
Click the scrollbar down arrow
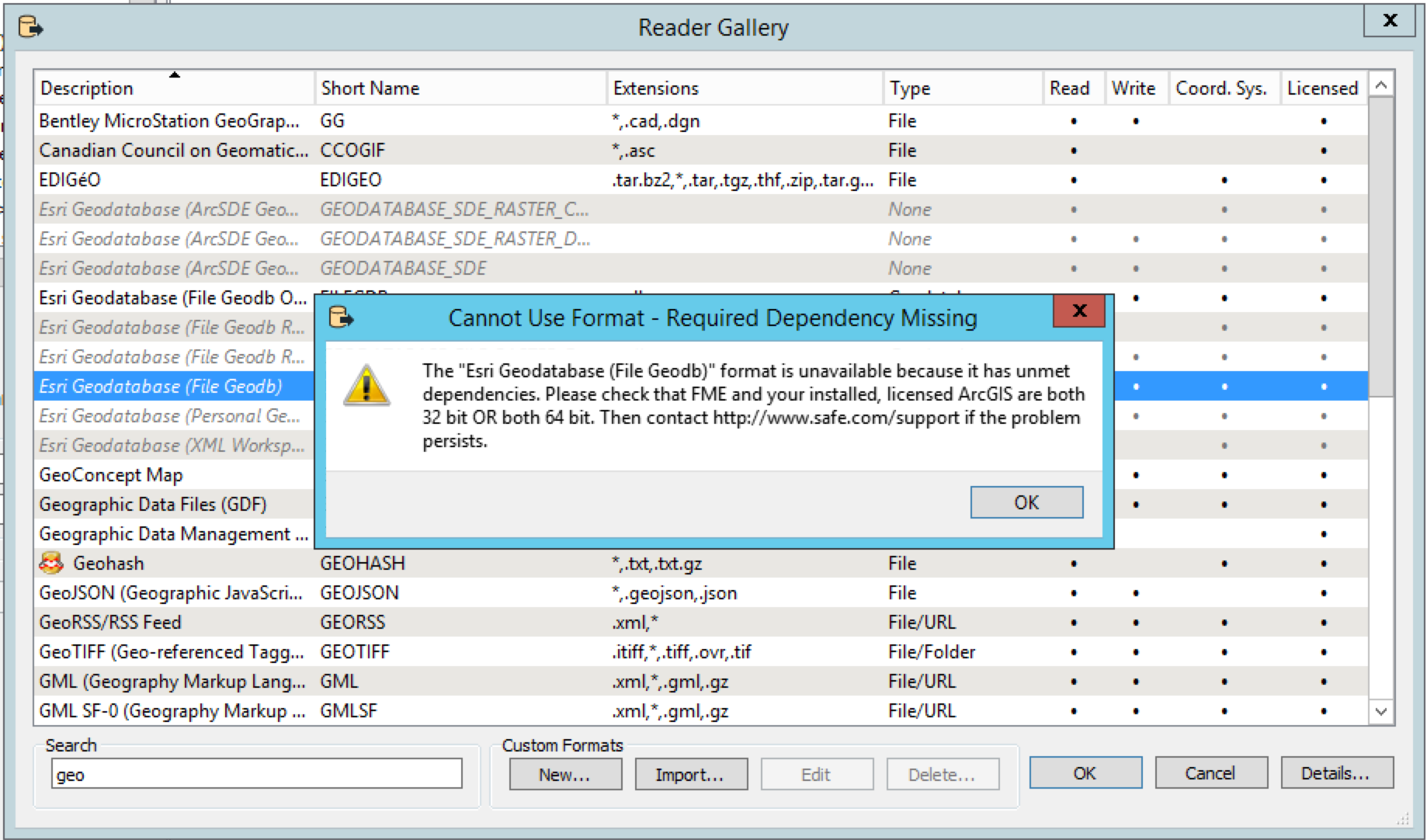[x=1381, y=711]
